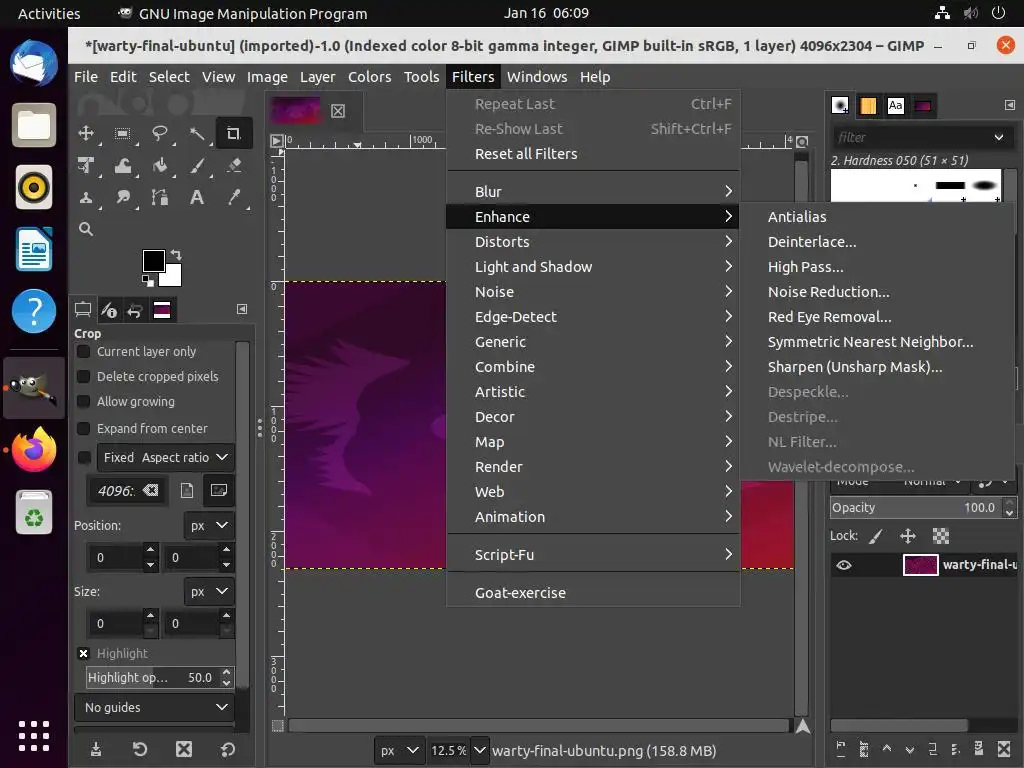Open the Undo History tab

(x=135, y=310)
